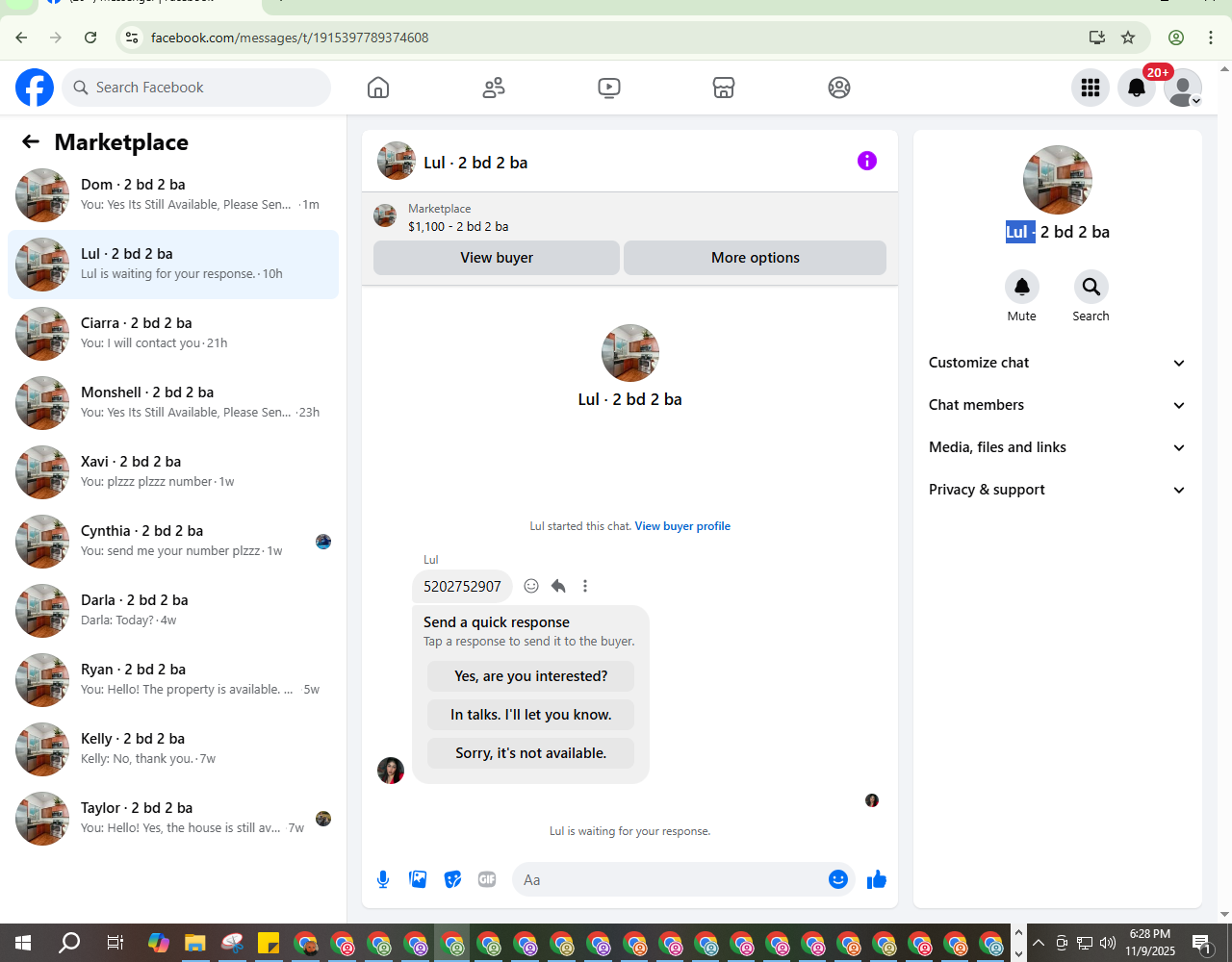Open the Windows notification center icon
Viewport: 1232px width, 962px height.
click(x=1201, y=943)
